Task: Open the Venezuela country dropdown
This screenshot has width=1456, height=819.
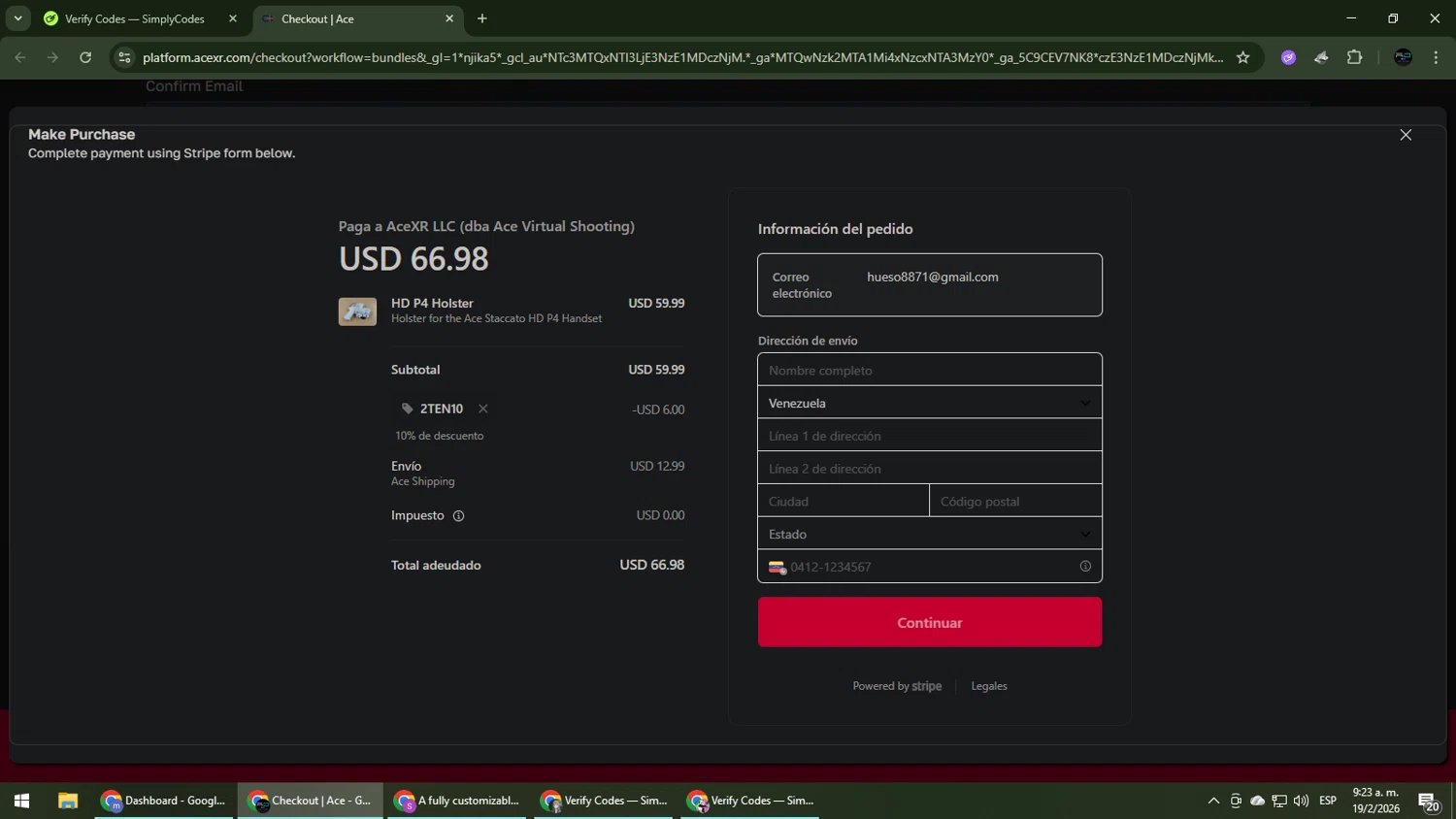Action: 930,403
